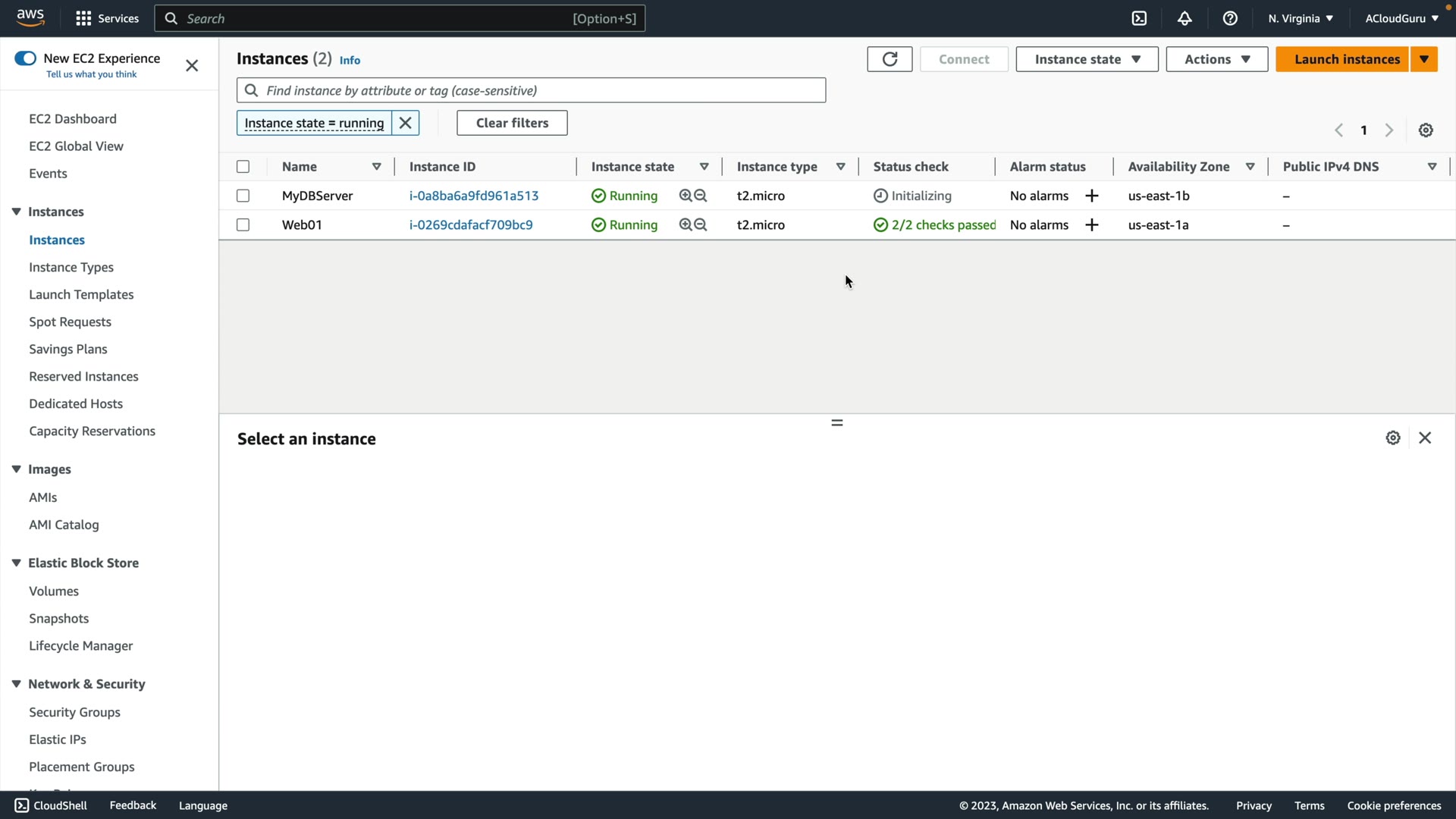
Task: Check the select-all instances header checkbox
Action: click(x=243, y=167)
